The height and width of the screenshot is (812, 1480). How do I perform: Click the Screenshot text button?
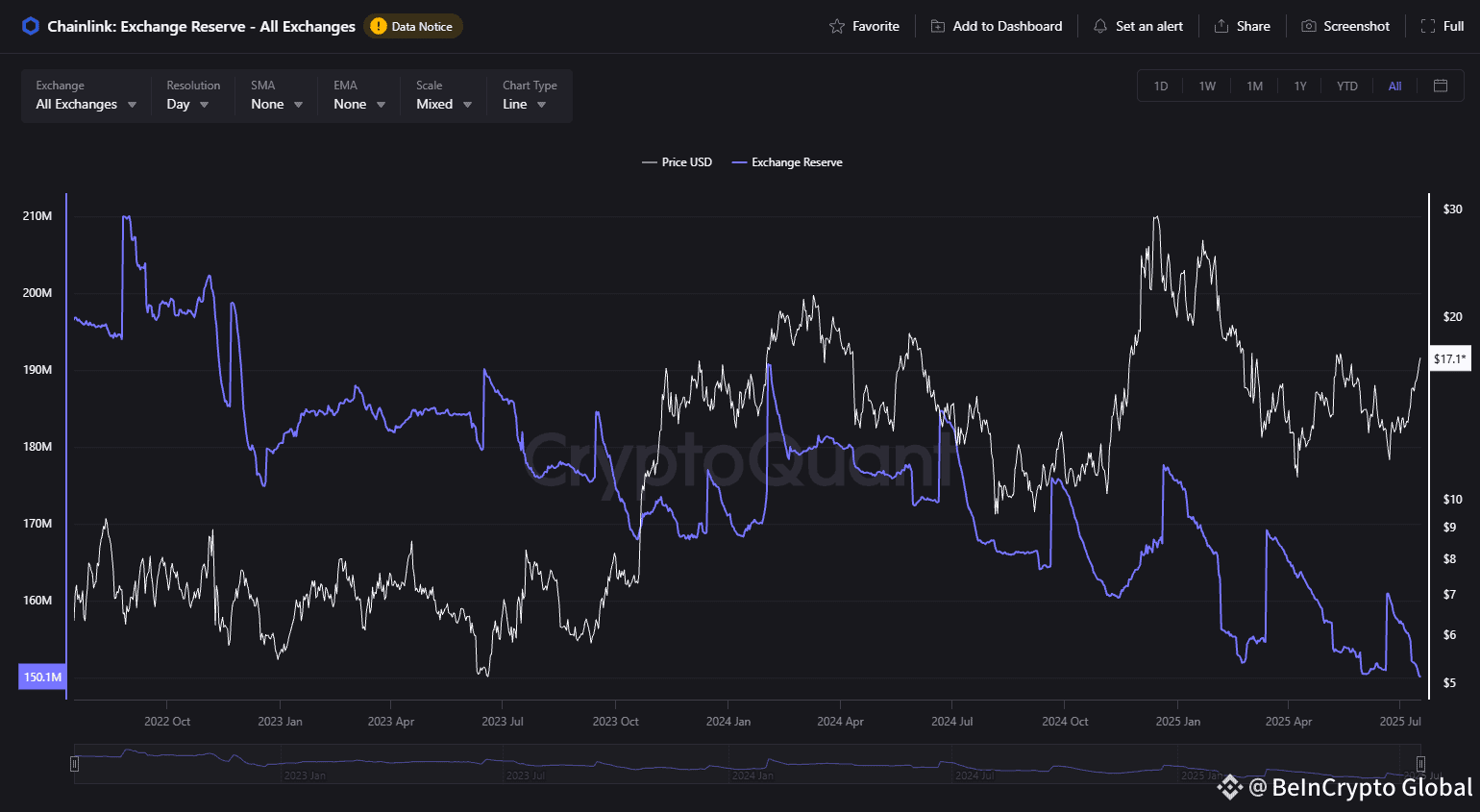(x=1356, y=26)
